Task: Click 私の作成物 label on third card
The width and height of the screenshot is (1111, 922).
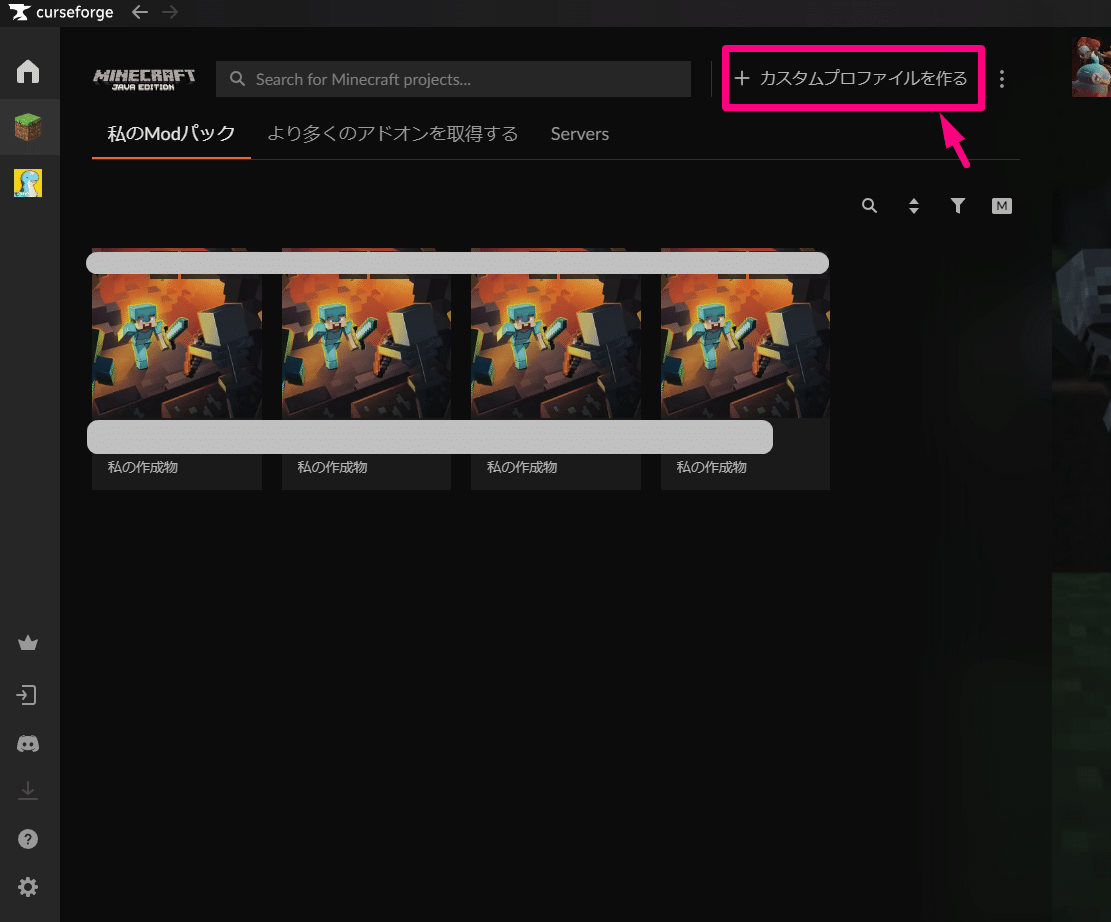Action: tap(521, 467)
